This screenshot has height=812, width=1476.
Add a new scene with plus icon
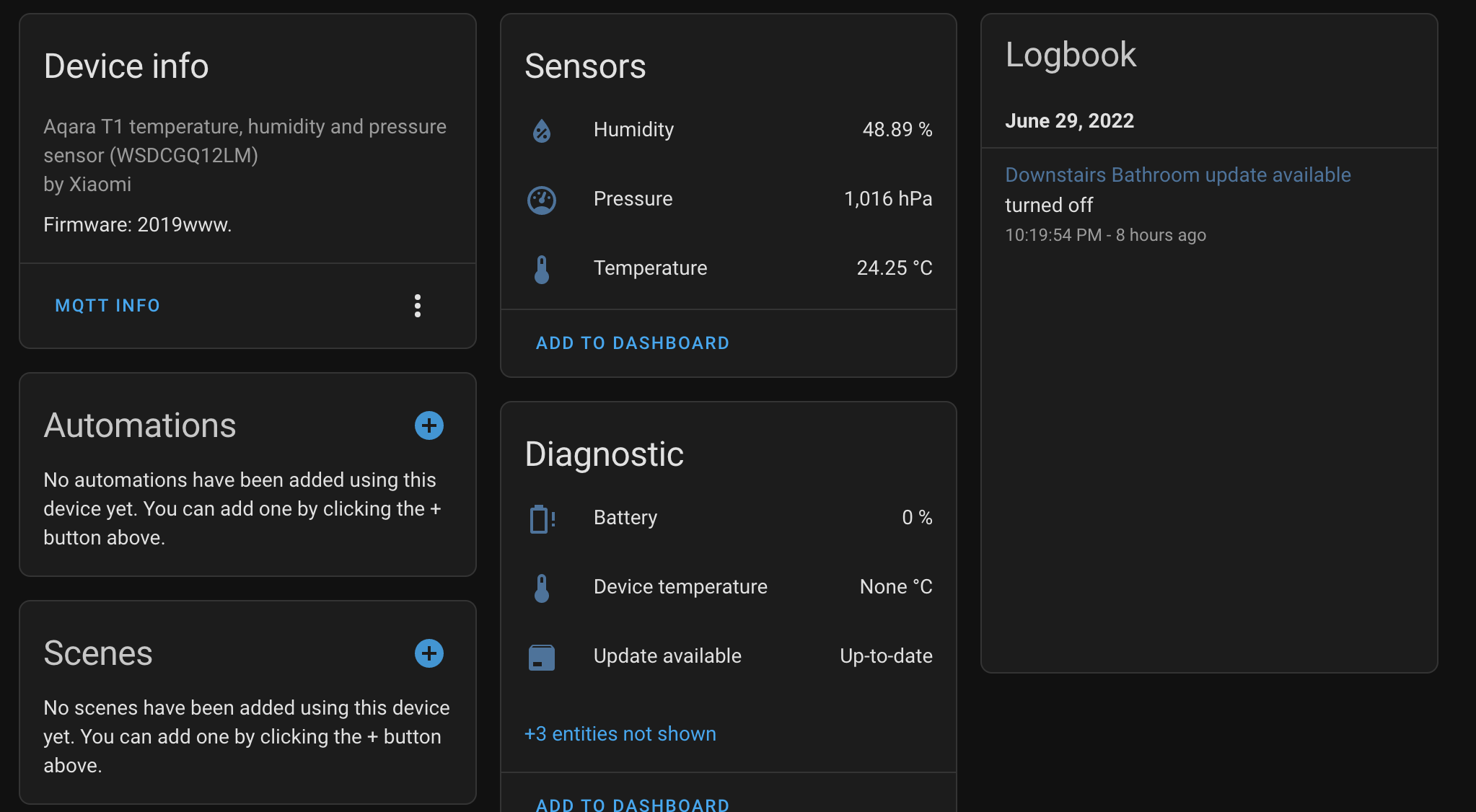[429, 653]
